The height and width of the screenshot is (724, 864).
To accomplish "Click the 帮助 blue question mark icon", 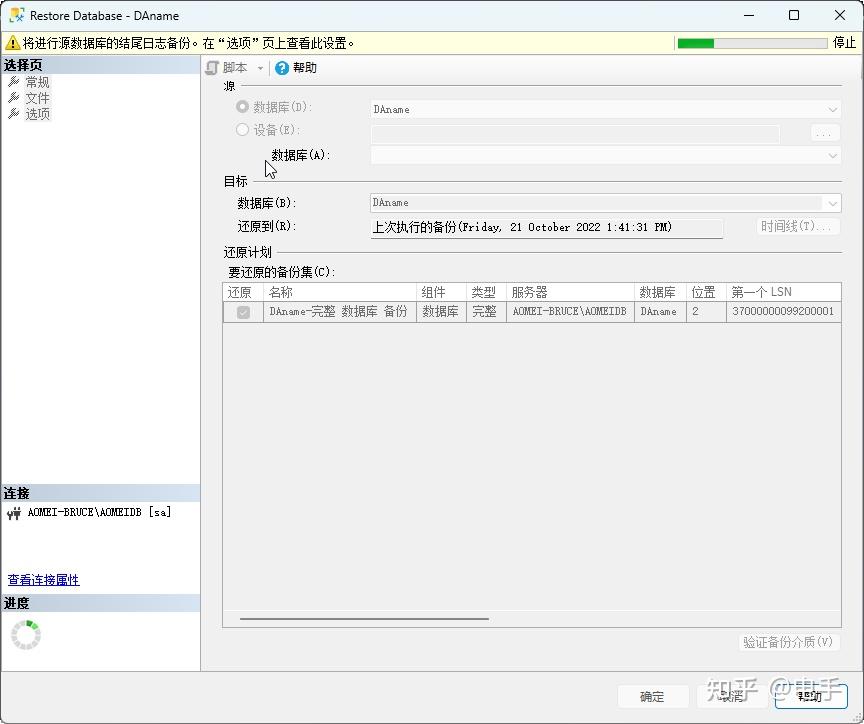I will point(285,67).
